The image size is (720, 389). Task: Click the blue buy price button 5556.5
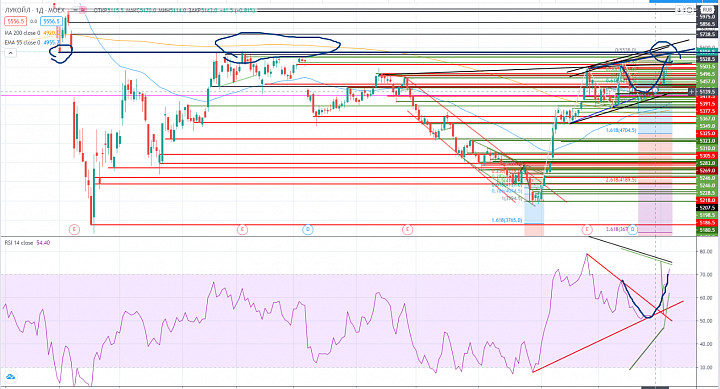coord(51,21)
